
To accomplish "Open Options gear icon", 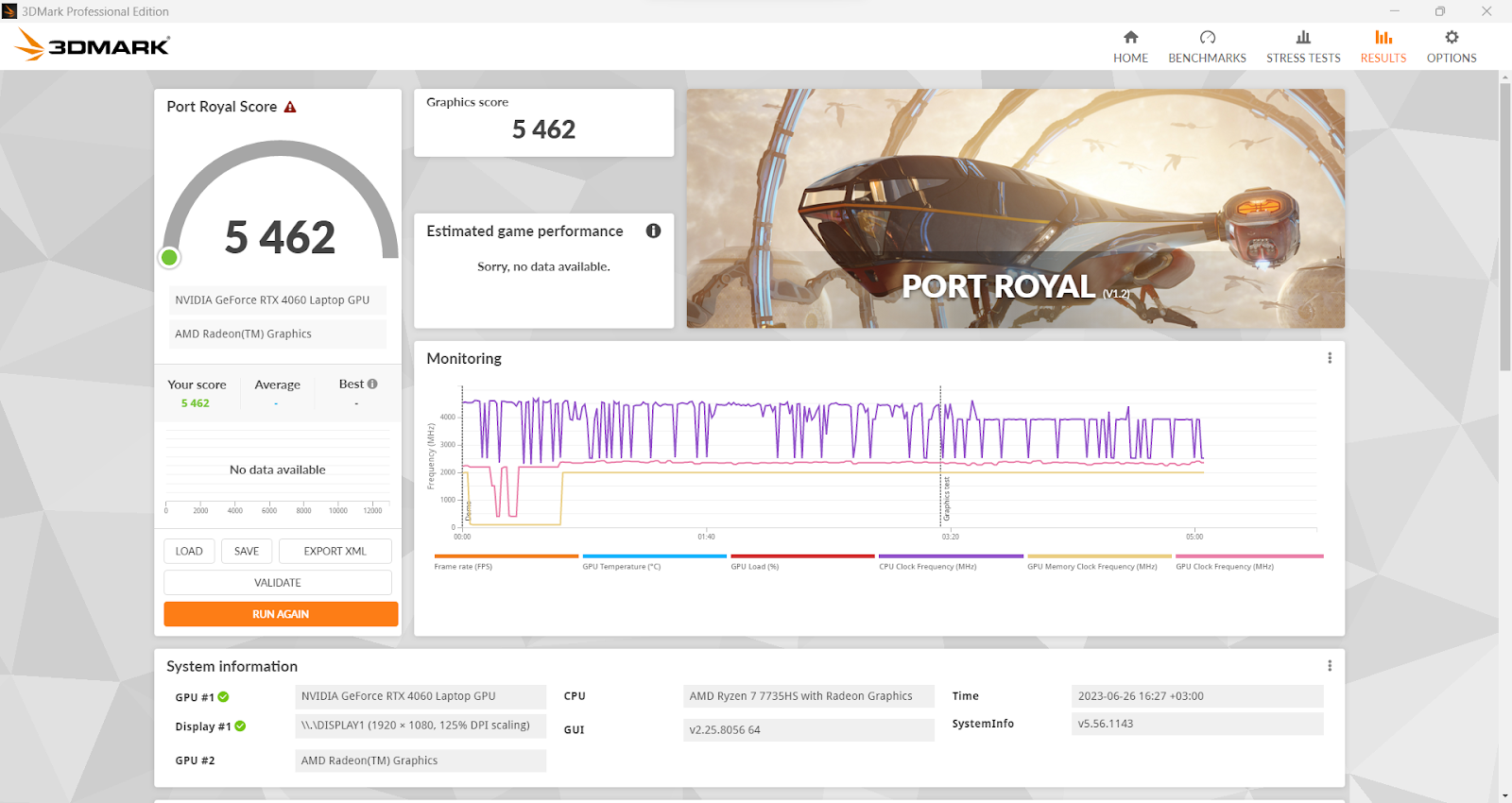I will [1452, 38].
